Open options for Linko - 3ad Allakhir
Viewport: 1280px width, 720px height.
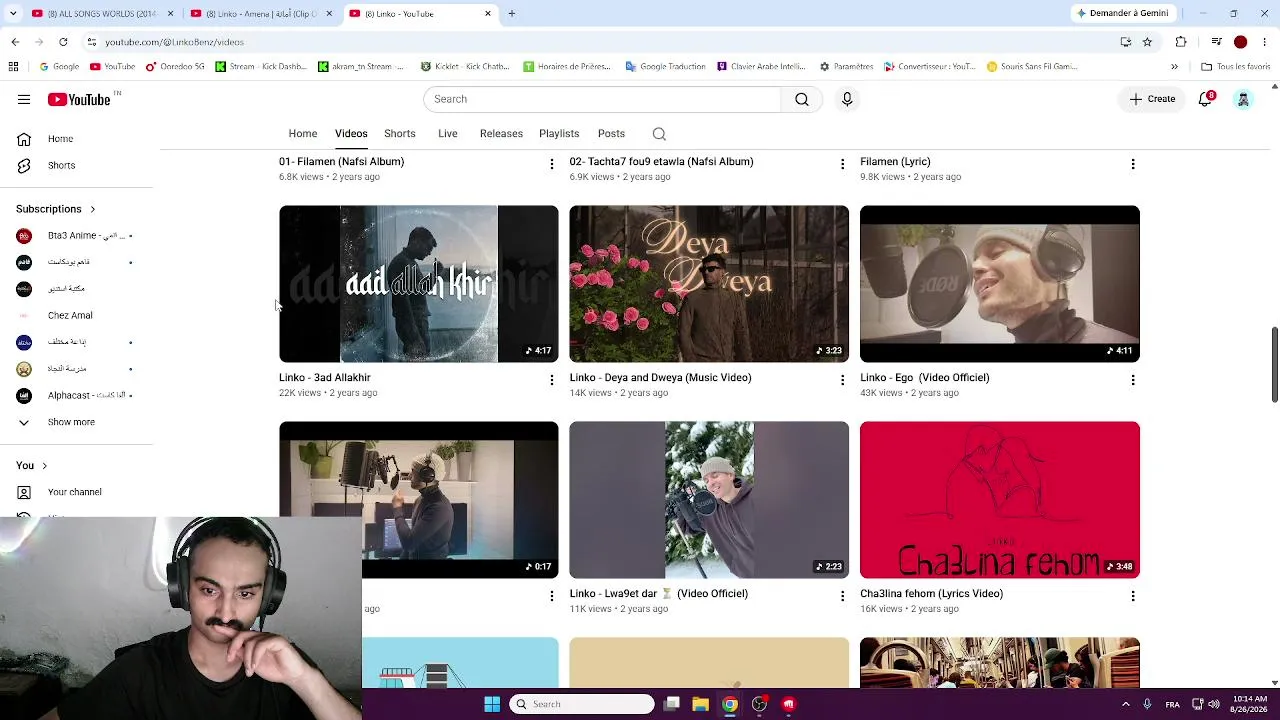tap(551, 380)
